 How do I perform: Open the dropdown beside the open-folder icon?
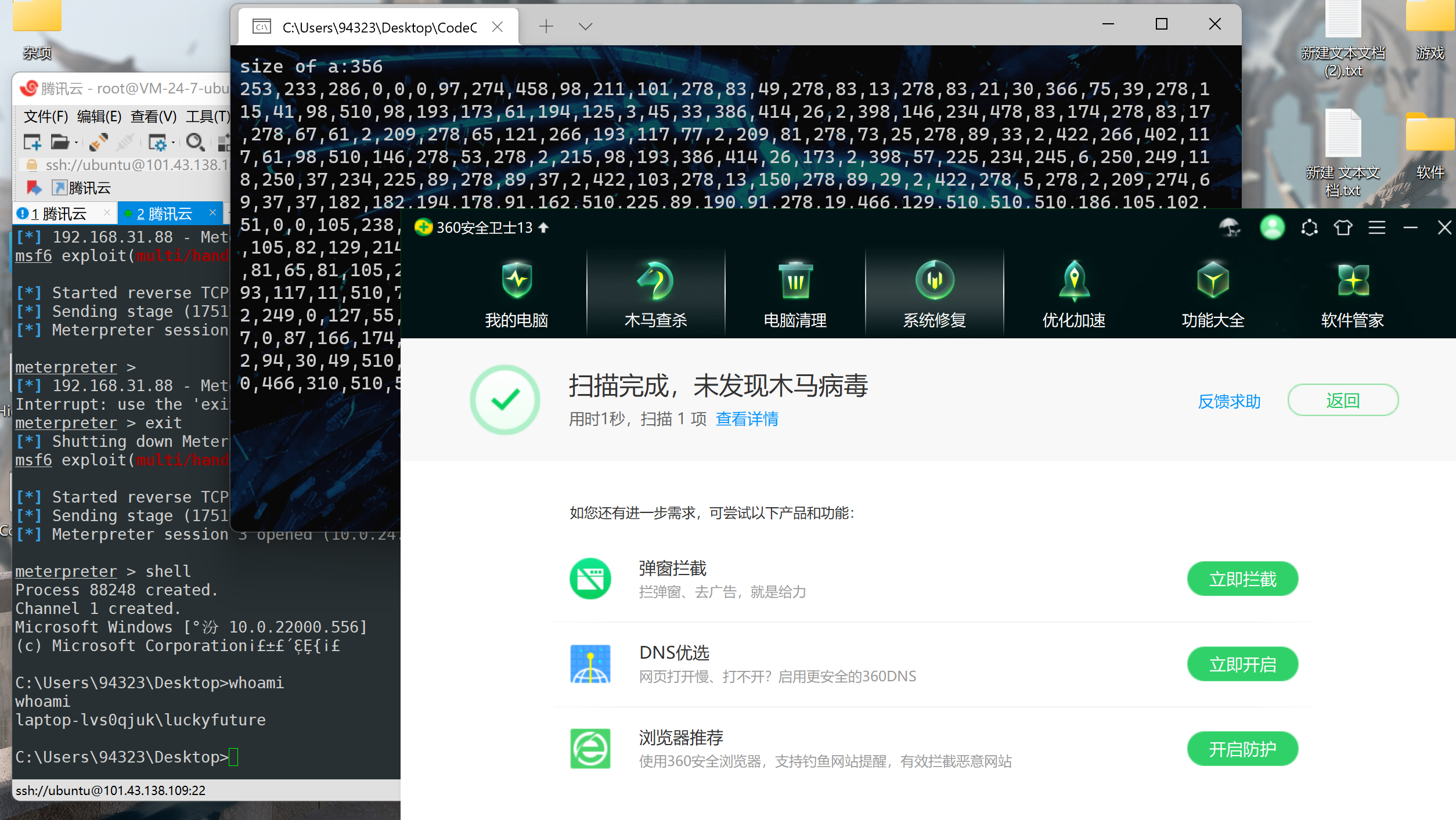pyautogui.click(x=76, y=143)
